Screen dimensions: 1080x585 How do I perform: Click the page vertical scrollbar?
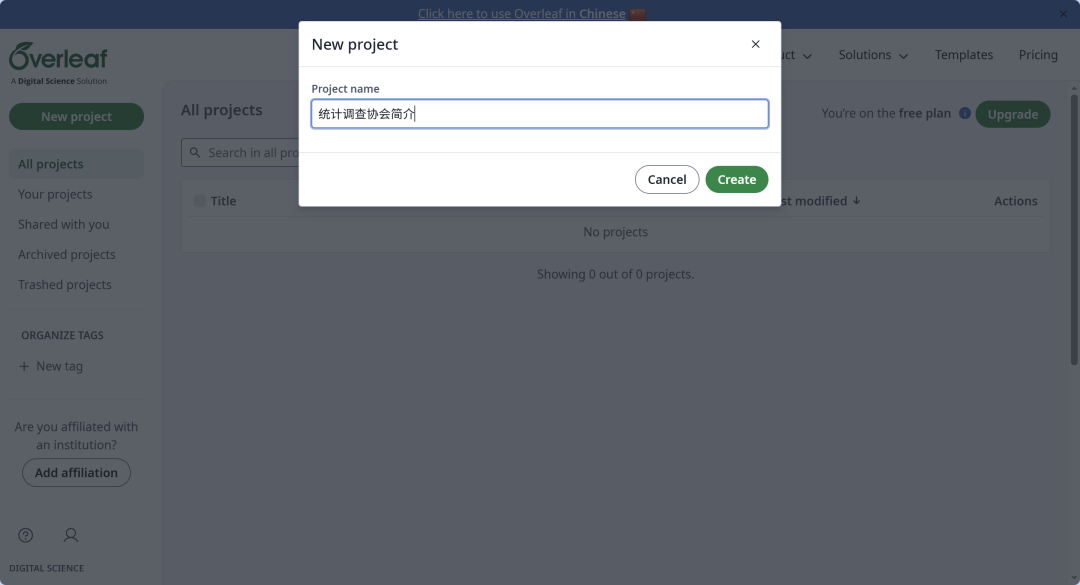coord(1074,229)
